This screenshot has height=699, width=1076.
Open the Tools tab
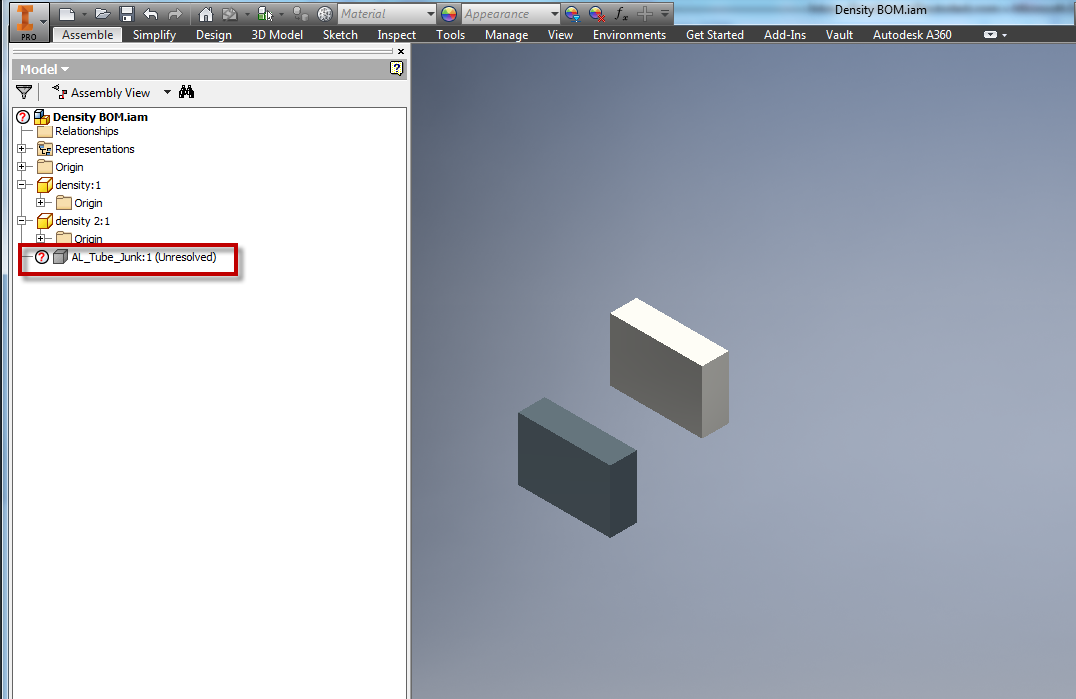(x=450, y=34)
